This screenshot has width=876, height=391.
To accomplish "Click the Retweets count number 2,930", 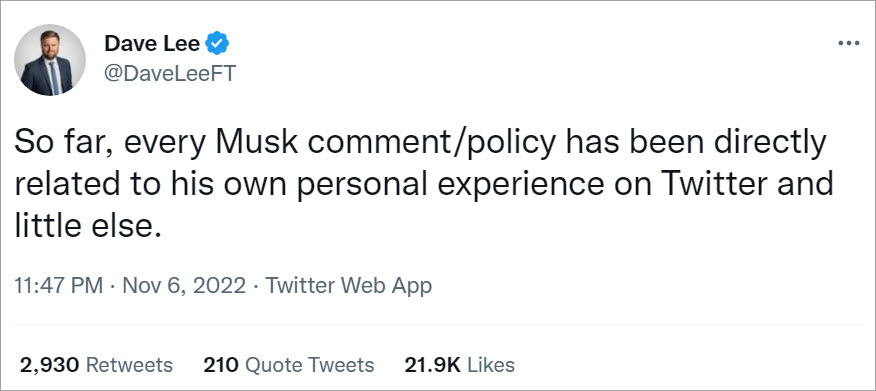I will 49,365.
